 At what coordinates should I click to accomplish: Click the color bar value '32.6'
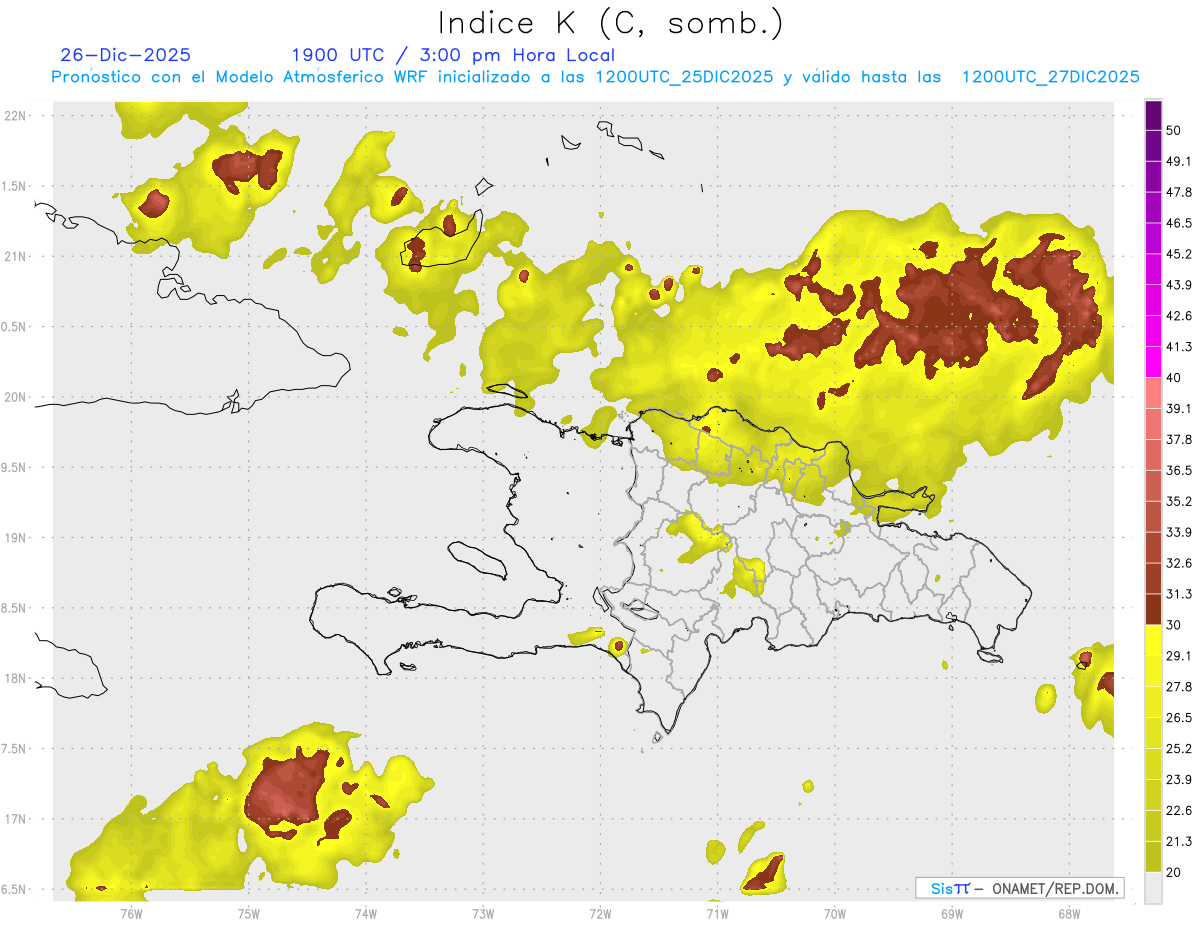click(1180, 563)
